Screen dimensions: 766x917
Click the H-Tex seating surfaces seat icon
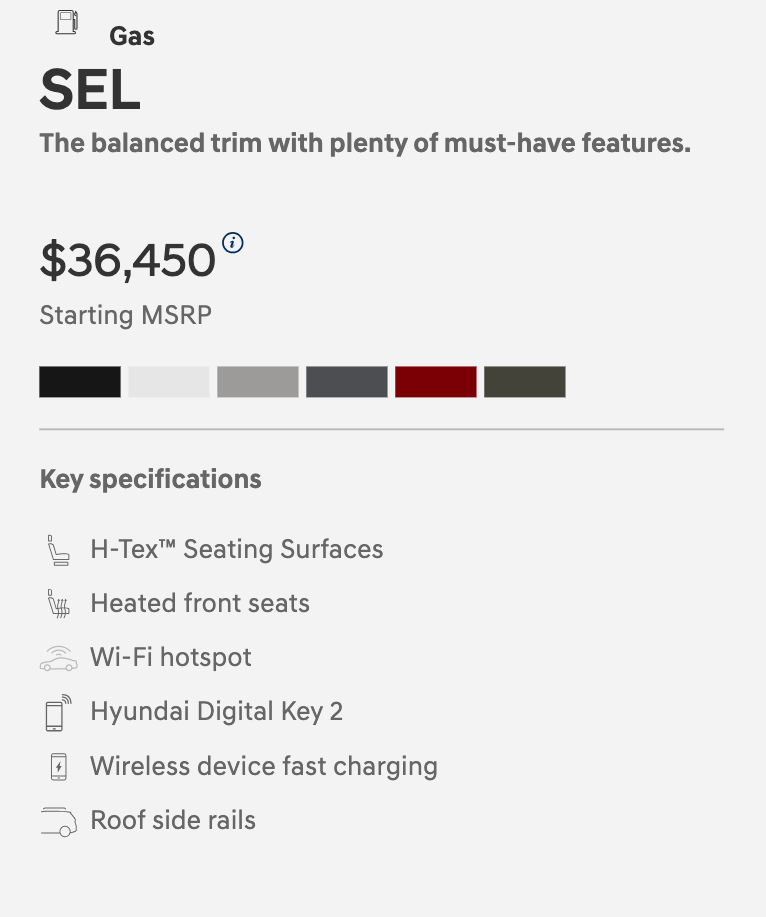click(58, 550)
